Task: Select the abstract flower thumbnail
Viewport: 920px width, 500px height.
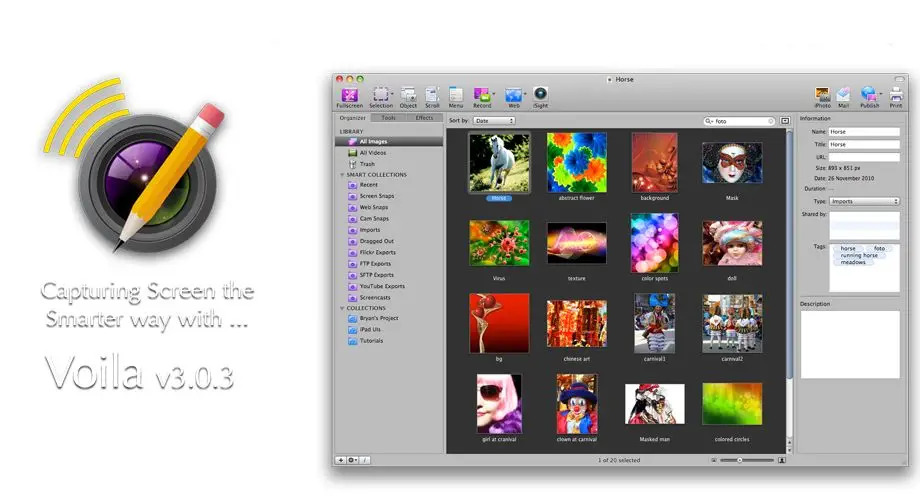Action: point(577,163)
